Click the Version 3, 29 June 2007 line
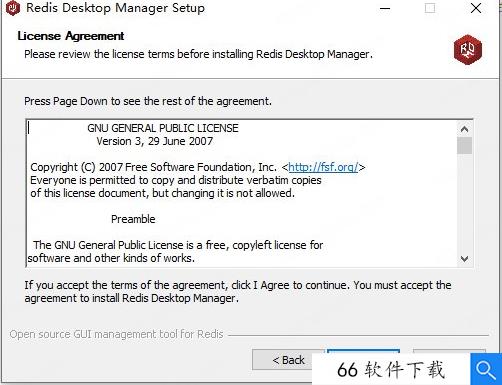The image size is (502, 385). pos(155,141)
